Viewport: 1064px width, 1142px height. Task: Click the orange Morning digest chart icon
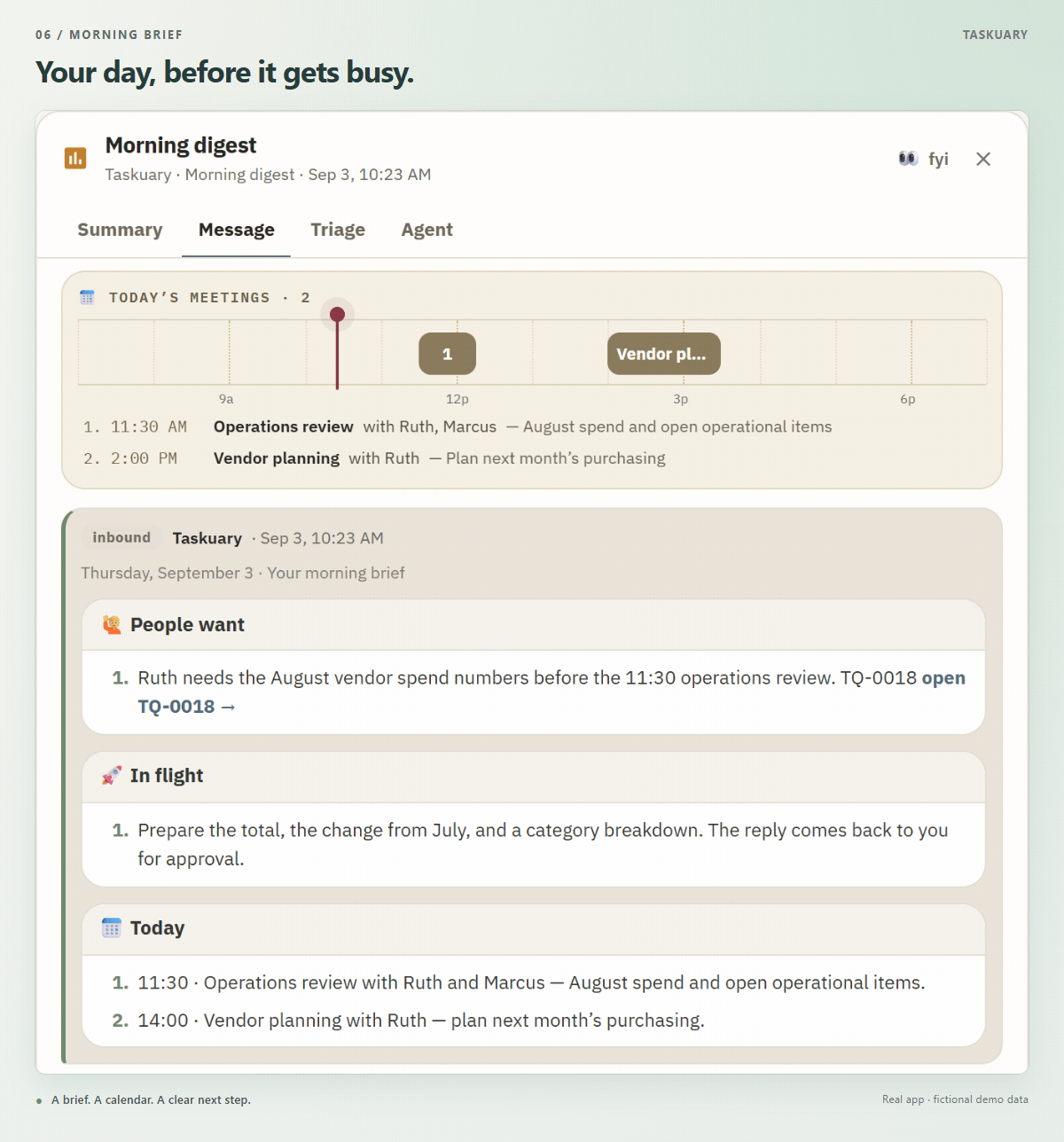(75, 158)
